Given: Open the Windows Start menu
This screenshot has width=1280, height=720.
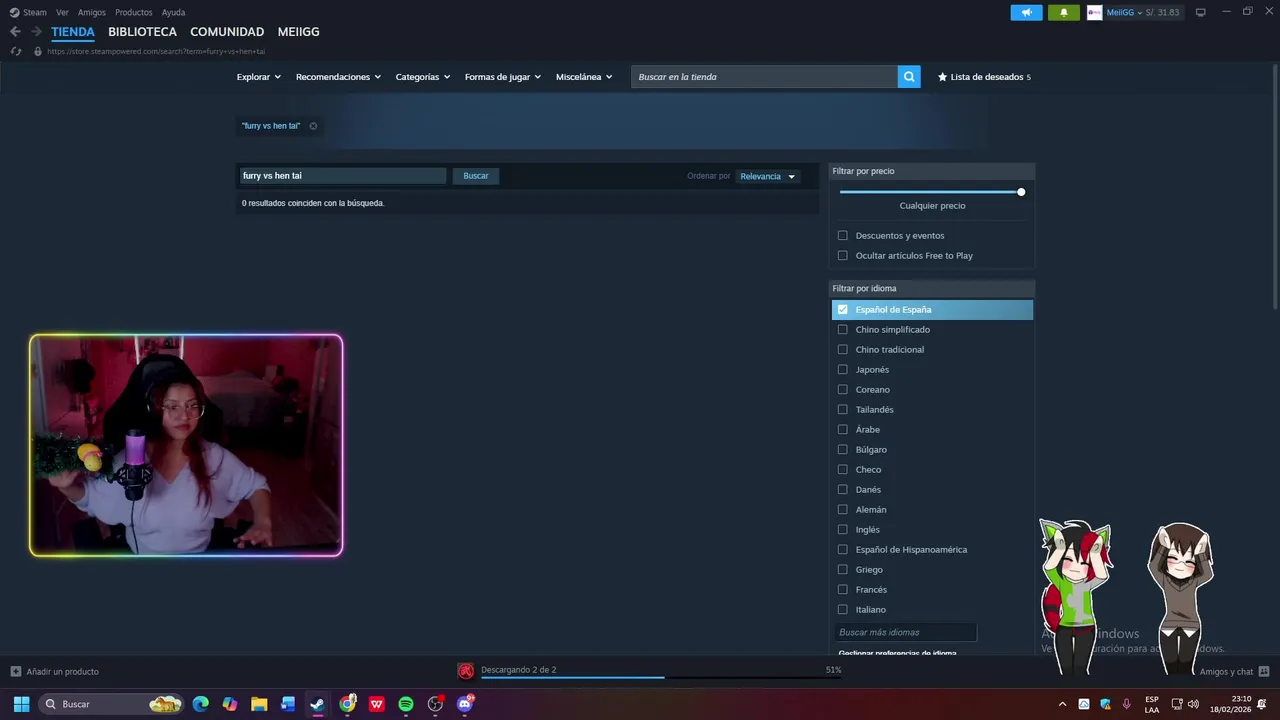Looking at the screenshot, I should pos(21,704).
